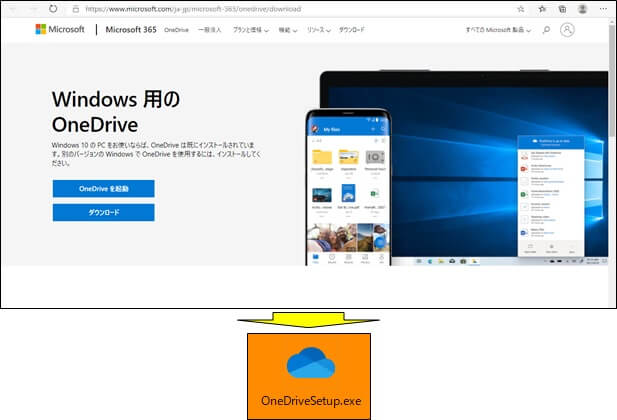This screenshot has width=617, height=420.
Task: Focus the address bar showing microsoft.com URL
Action: click(193, 9)
